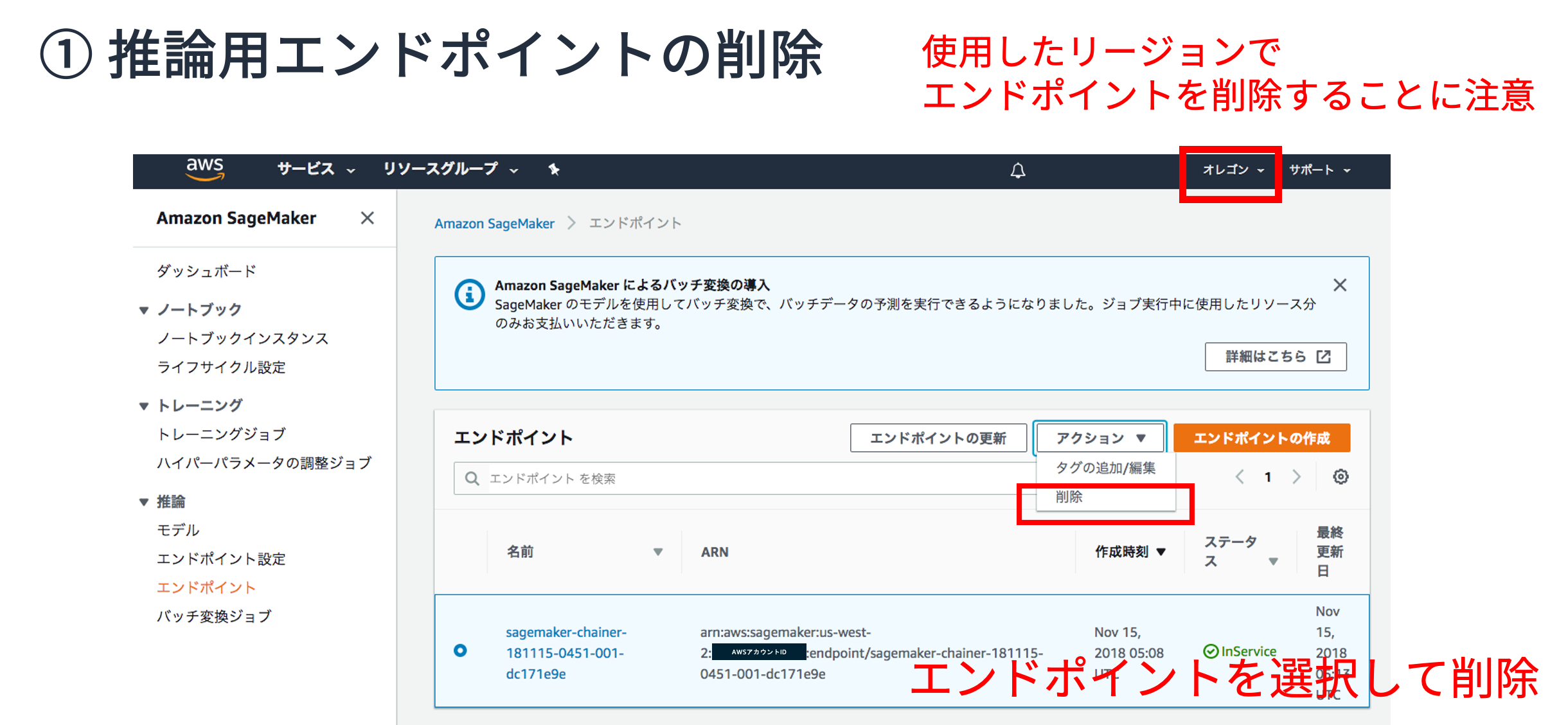Focus the エンドポイント を検索 search field
The height and width of the screenshot is (725, 1568).
pyautogui.click(x=745, y=478)
